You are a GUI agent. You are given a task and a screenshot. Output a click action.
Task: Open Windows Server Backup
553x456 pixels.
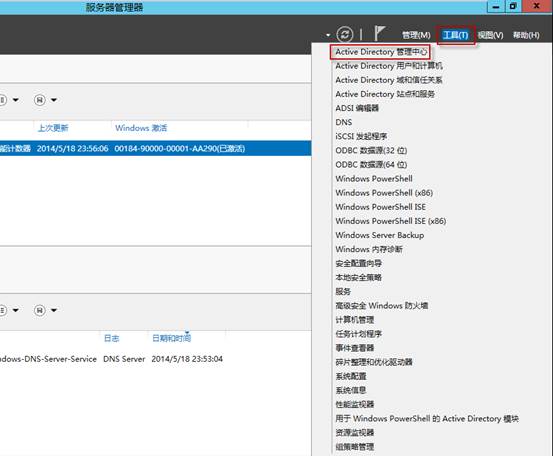click(379, 235)
